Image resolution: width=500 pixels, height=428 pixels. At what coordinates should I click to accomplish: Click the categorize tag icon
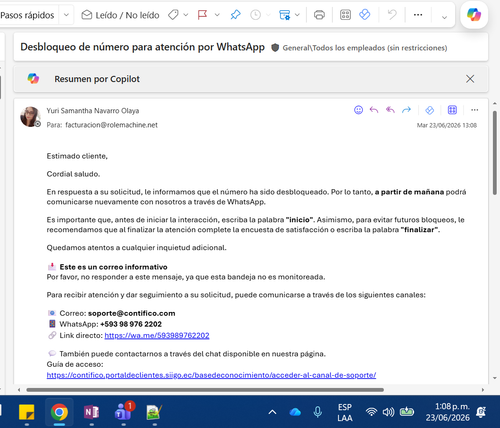click(x=173, y=15)
